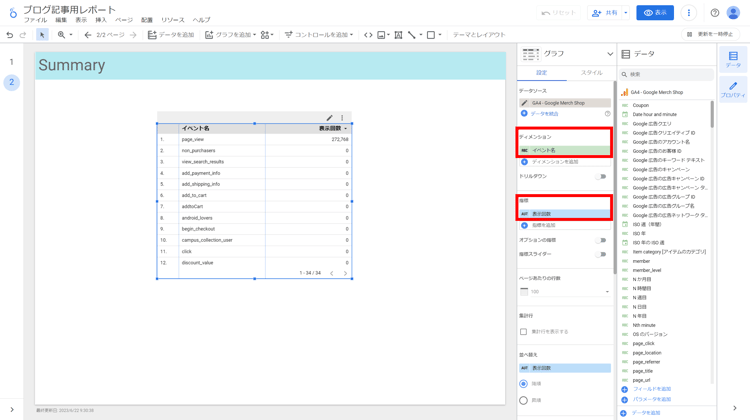Image resolution: width=750 pixels, height=420 pixels.
Task: Click the data field search box
Action: [668, 74]
